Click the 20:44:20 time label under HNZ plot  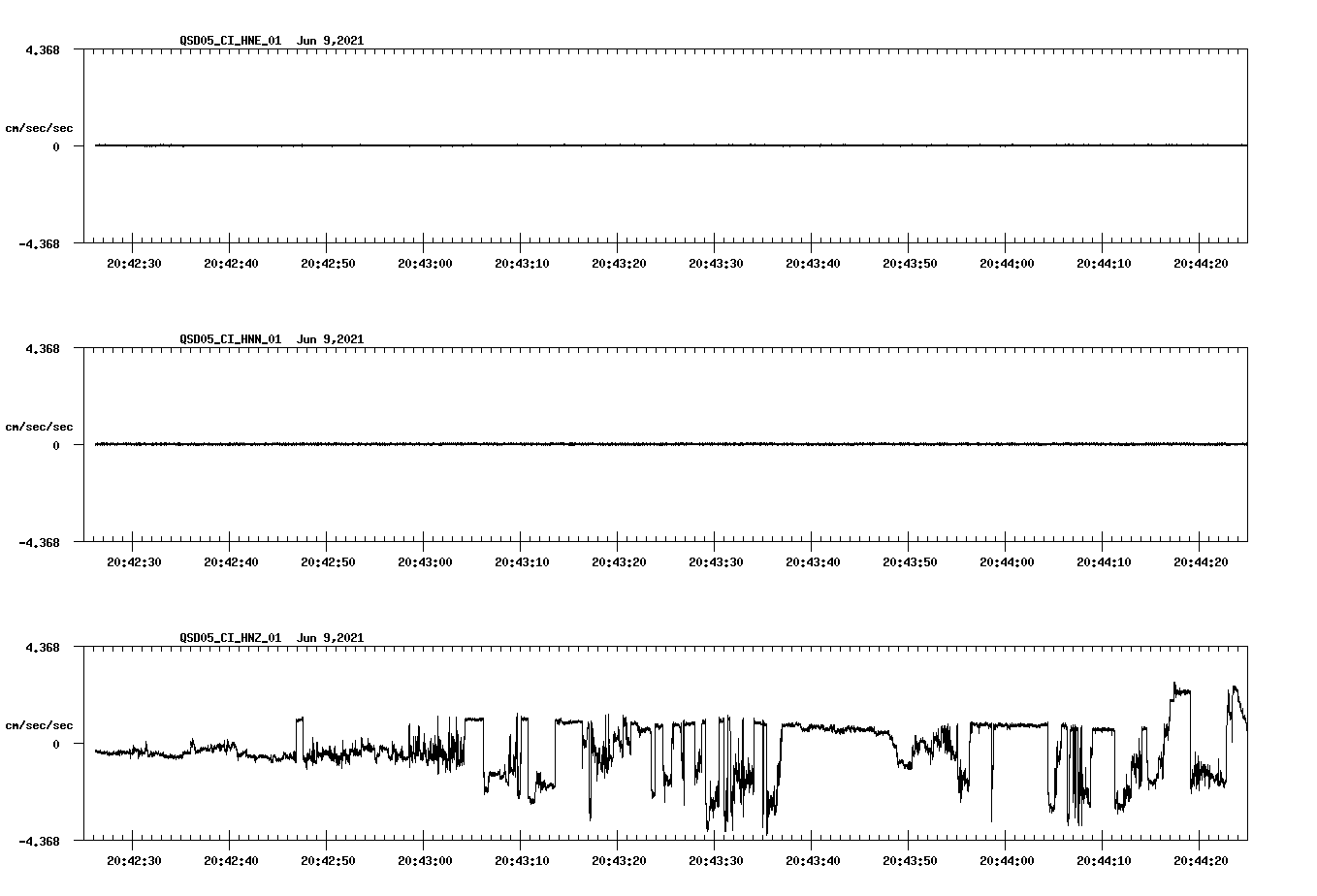pyautogui.click(x=1201, y=861)
